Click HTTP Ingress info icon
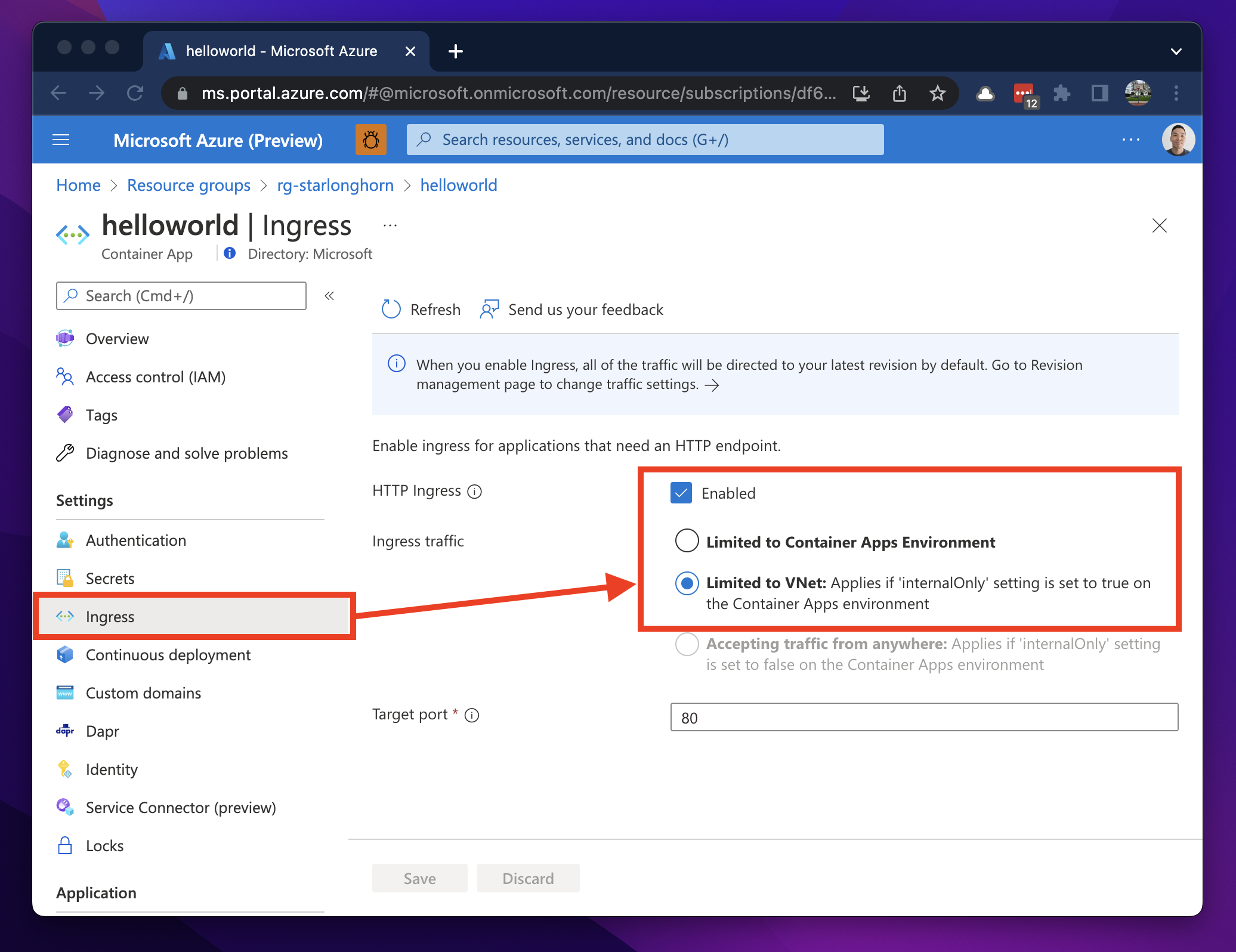The image size is (1236, 952). click(474, 492)
